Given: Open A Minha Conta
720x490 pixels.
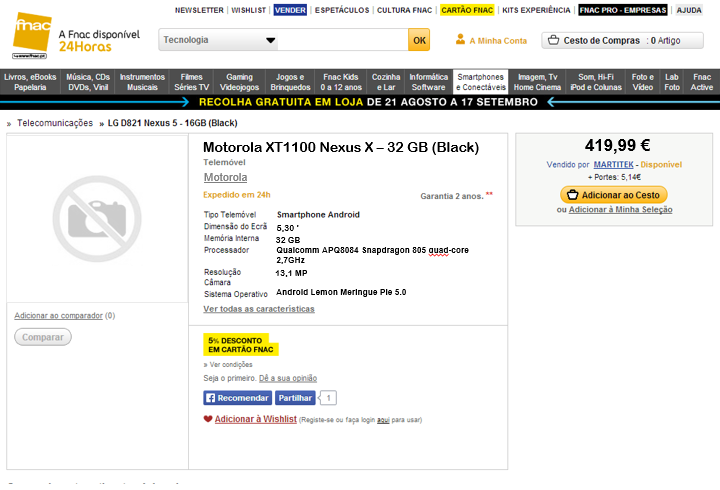Looking at the screenshot, I should [498, 40].
